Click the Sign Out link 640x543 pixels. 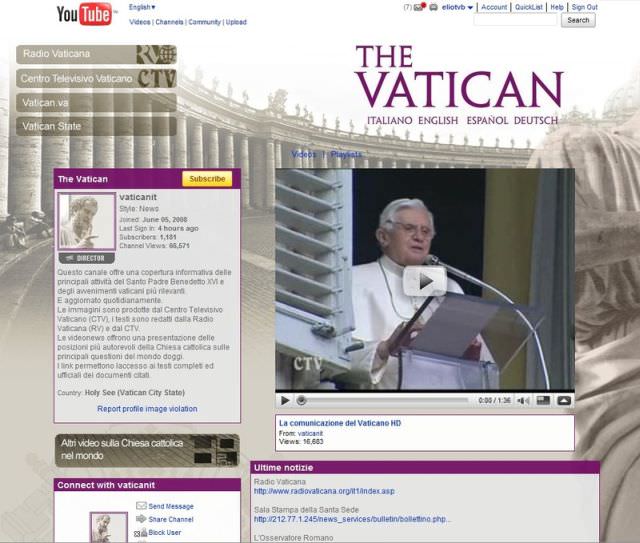(x=584, y=7)
